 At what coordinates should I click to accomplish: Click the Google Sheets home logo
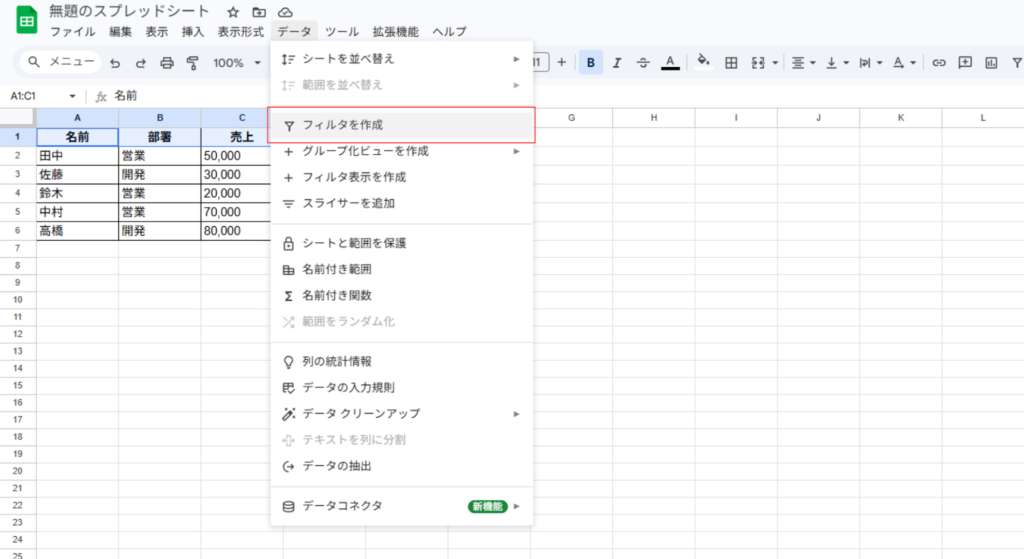coord(26,21)
